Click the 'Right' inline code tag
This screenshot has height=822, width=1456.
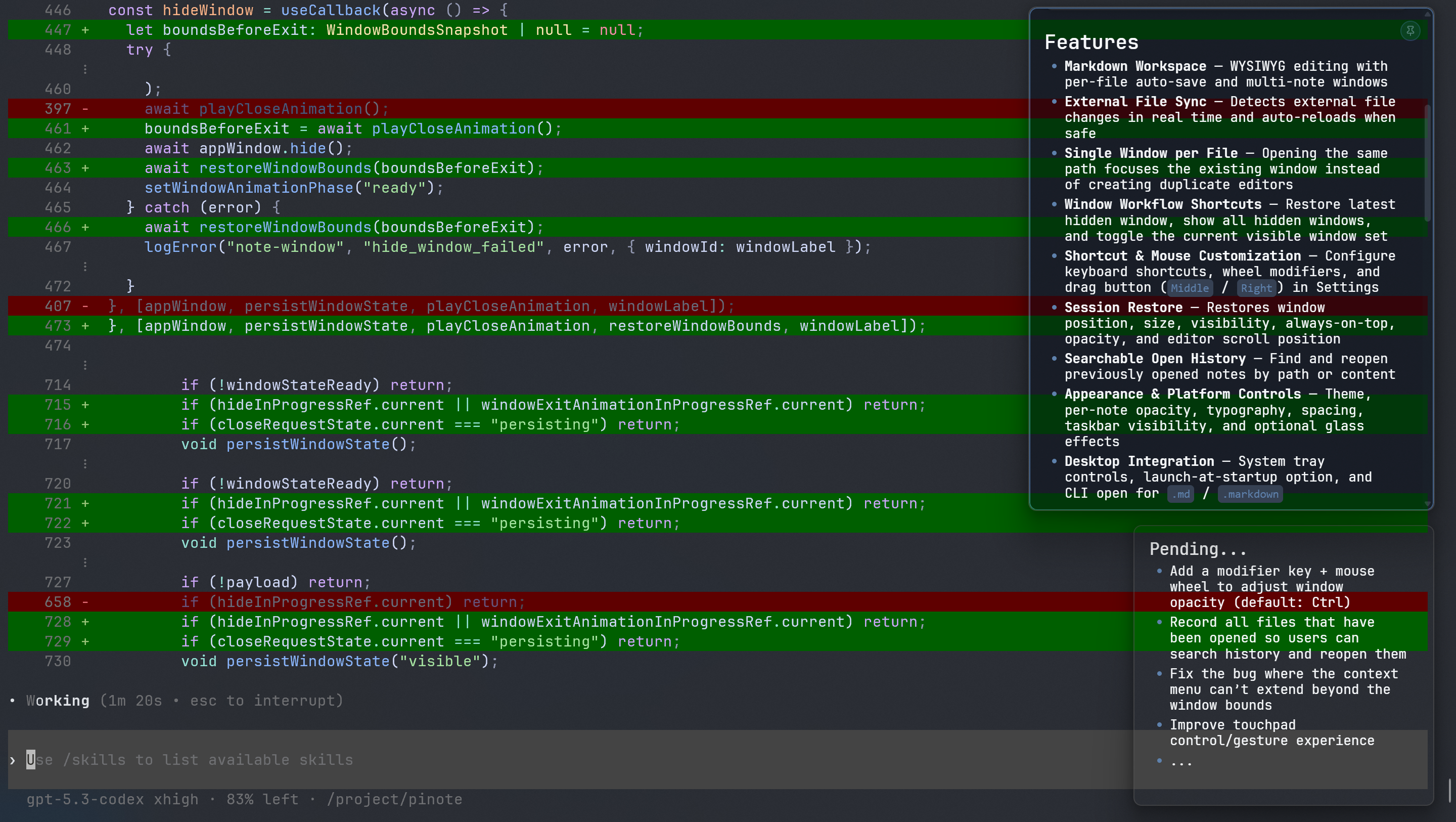pos(1256,288)
